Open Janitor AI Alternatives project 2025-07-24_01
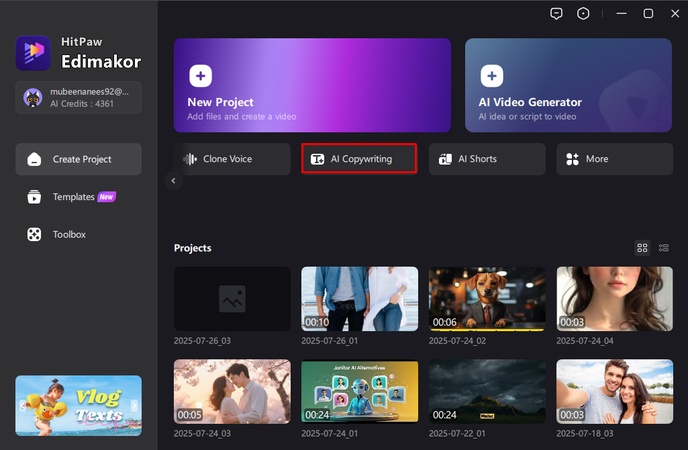This screenshot has width=688, height=450. coord(359,392)
